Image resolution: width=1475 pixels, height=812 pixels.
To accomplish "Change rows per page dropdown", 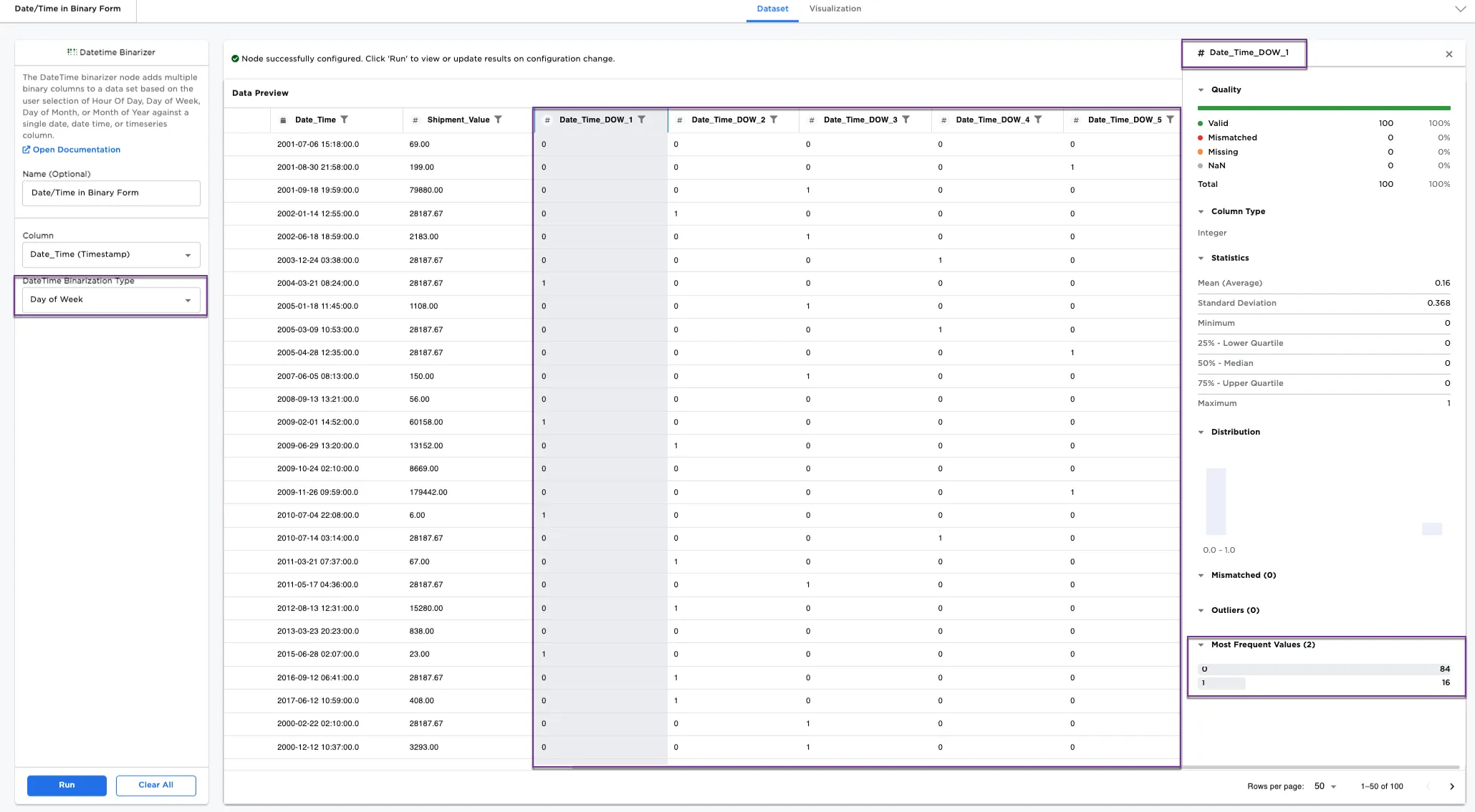I will tap(1325, 786).
